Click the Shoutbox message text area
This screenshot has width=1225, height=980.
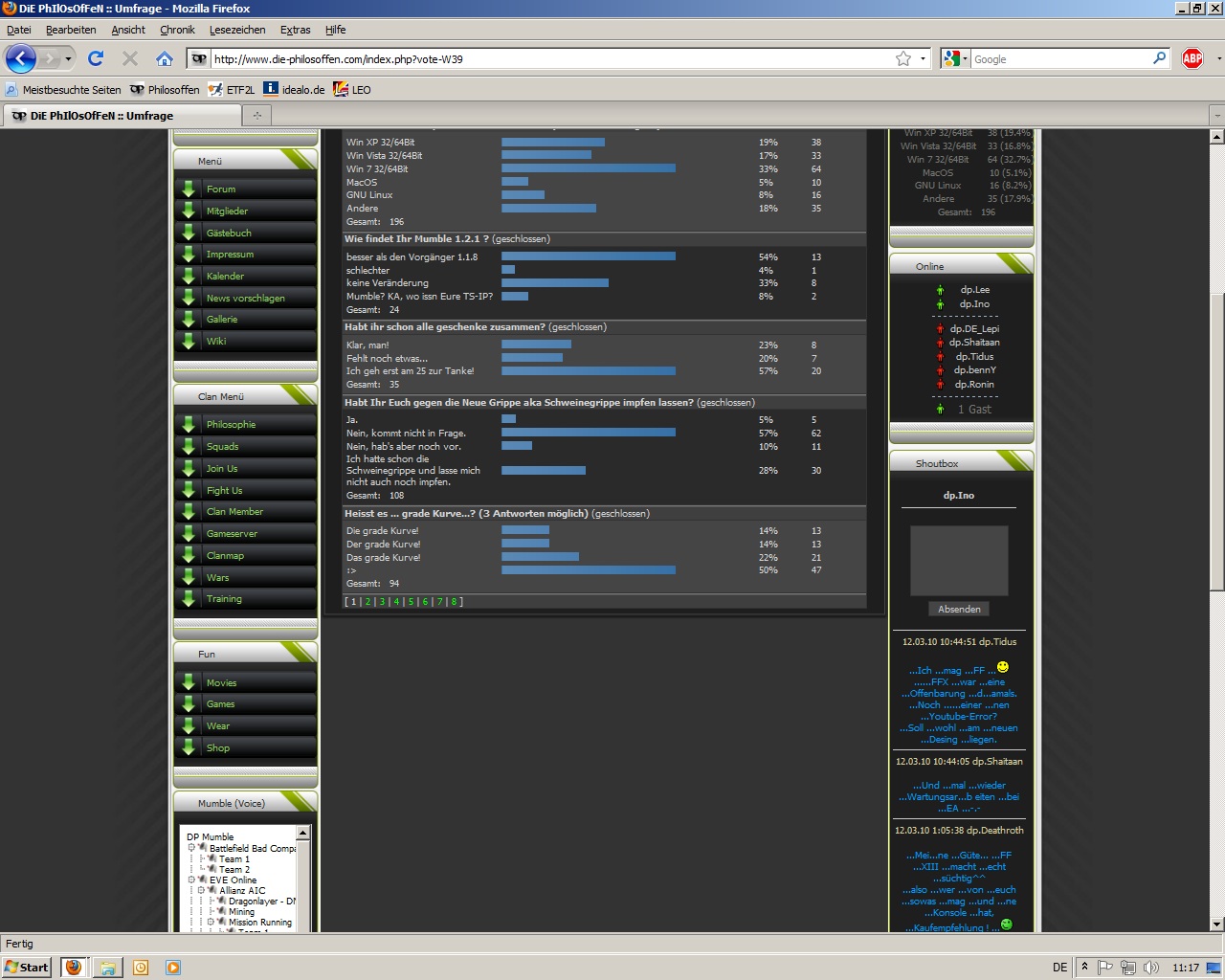[x=959, y=561]
